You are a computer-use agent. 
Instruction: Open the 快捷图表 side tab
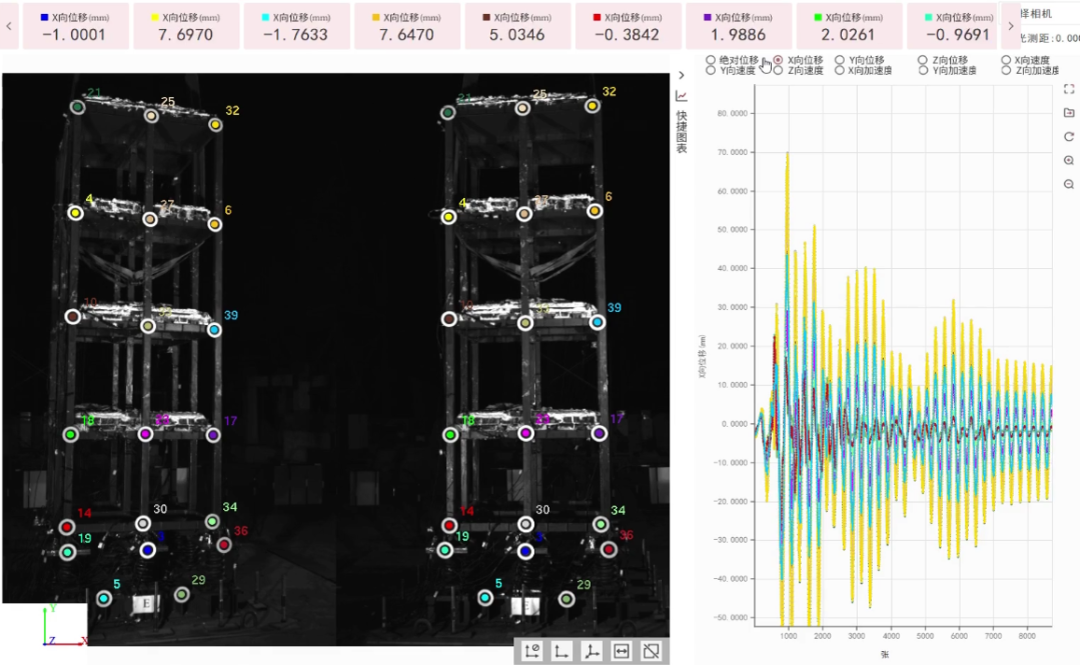(681, 130)
